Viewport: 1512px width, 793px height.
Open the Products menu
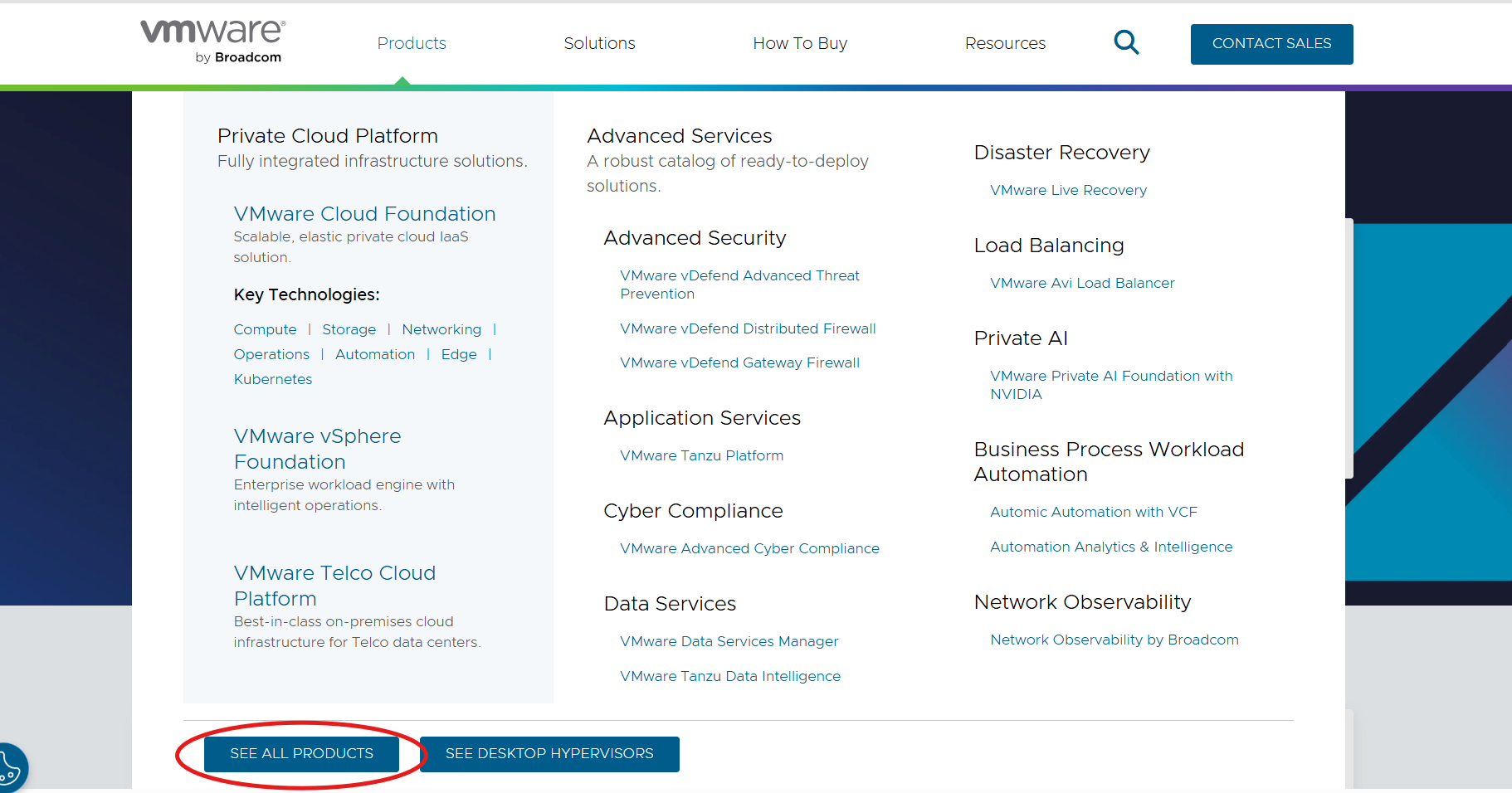[x=412, y=43]
